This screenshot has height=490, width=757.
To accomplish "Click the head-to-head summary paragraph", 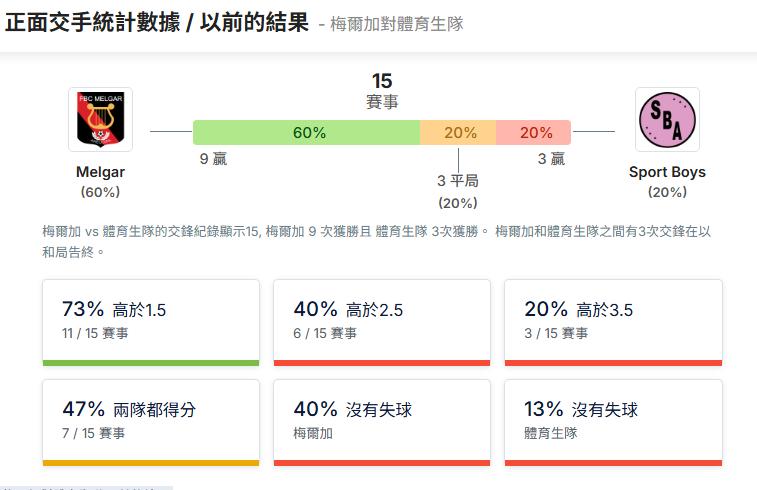I will [377, 241].
